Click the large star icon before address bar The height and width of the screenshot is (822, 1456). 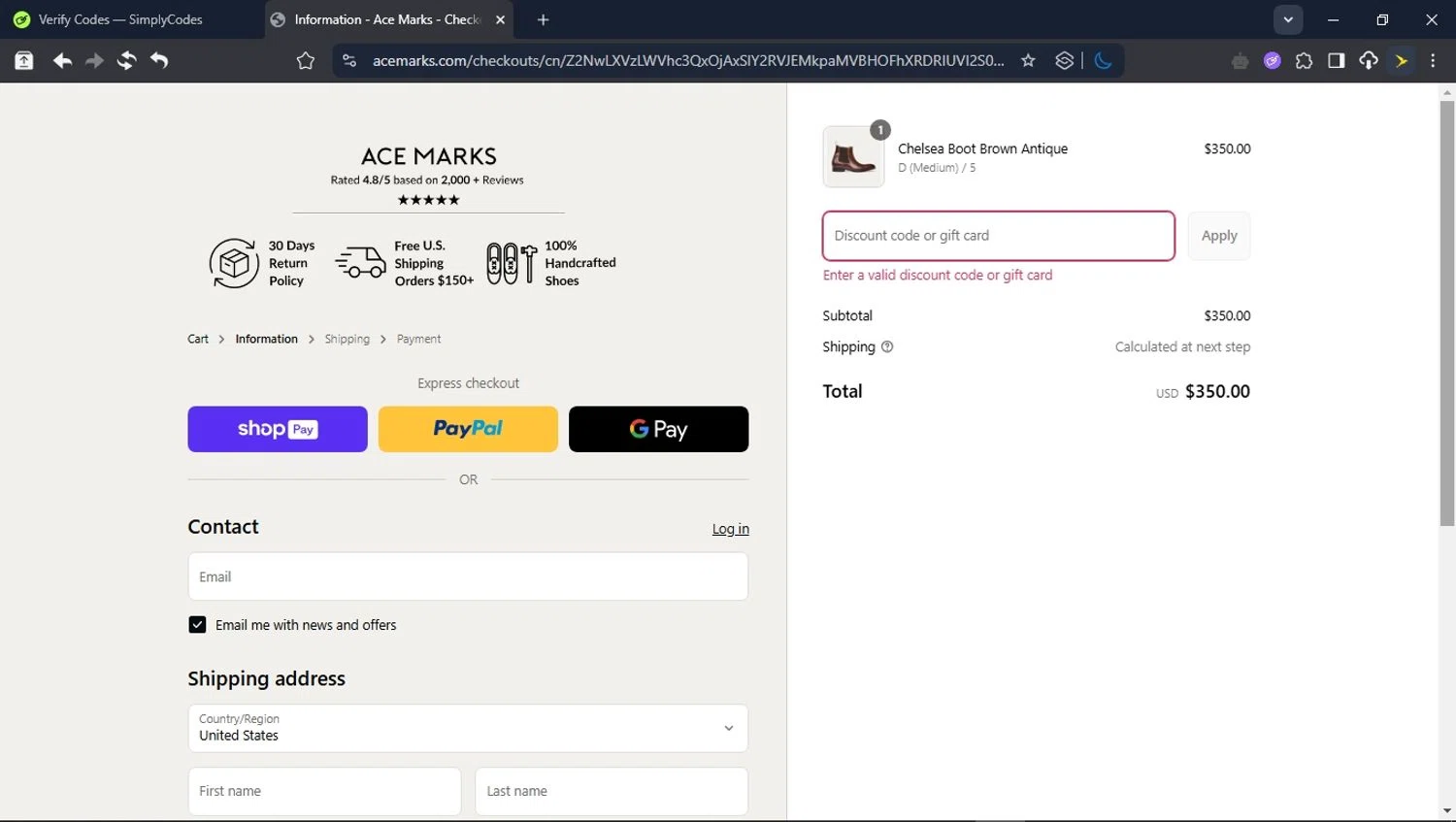coord(306,61)
